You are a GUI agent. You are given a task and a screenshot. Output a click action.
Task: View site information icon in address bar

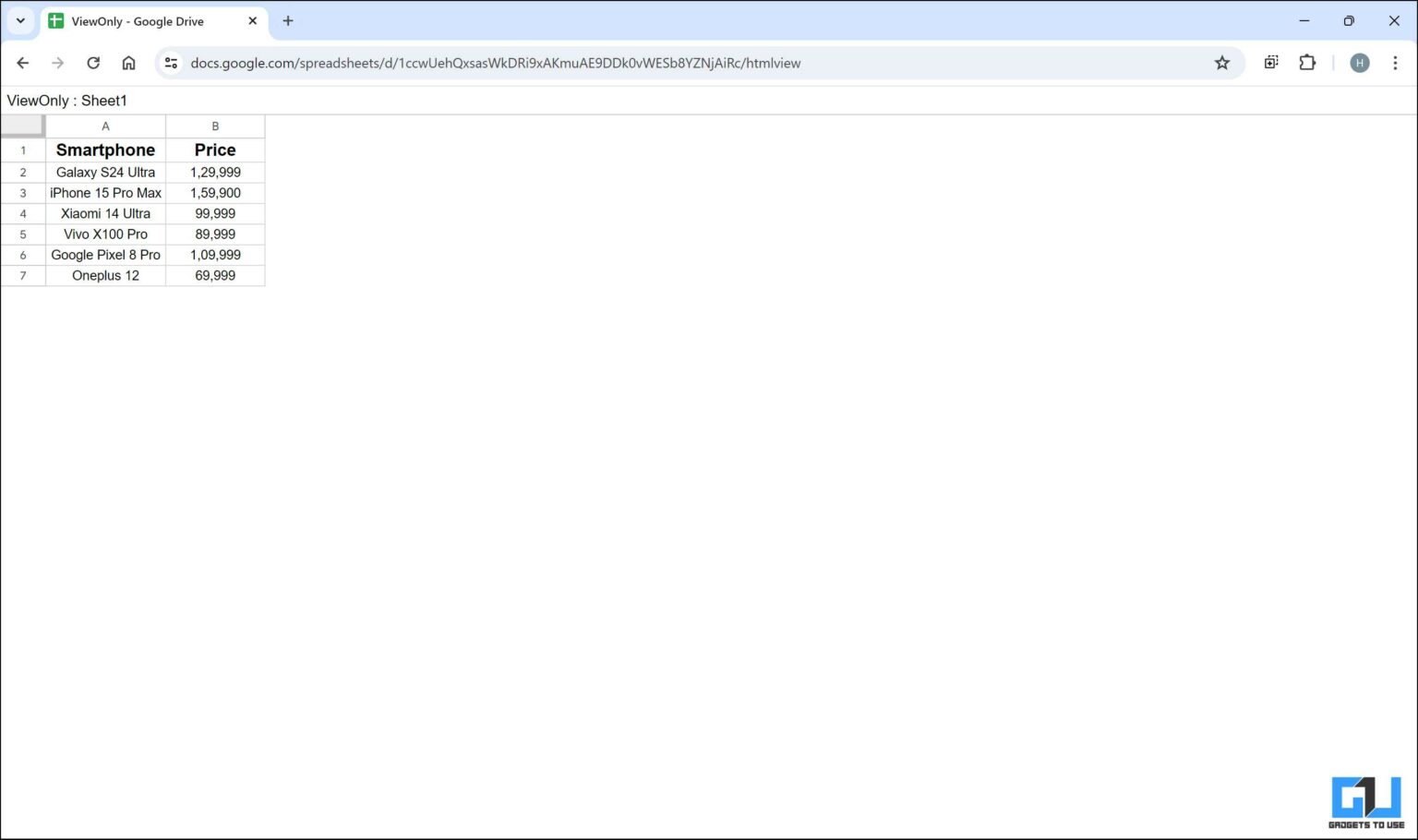click(x=171, y=63)
